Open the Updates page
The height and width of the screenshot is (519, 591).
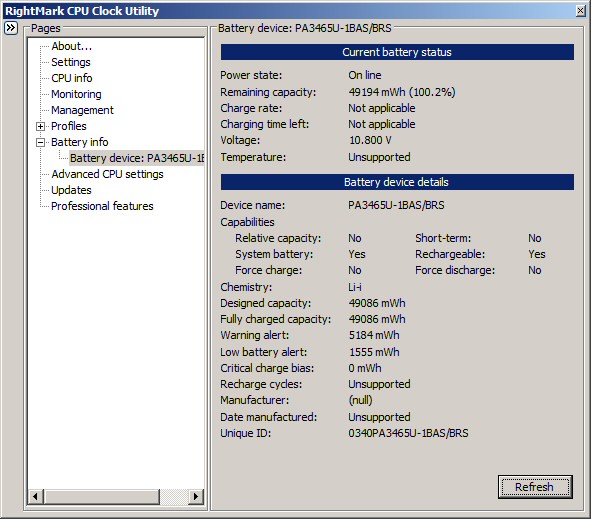pyautogui.click(x=71, y=190)
